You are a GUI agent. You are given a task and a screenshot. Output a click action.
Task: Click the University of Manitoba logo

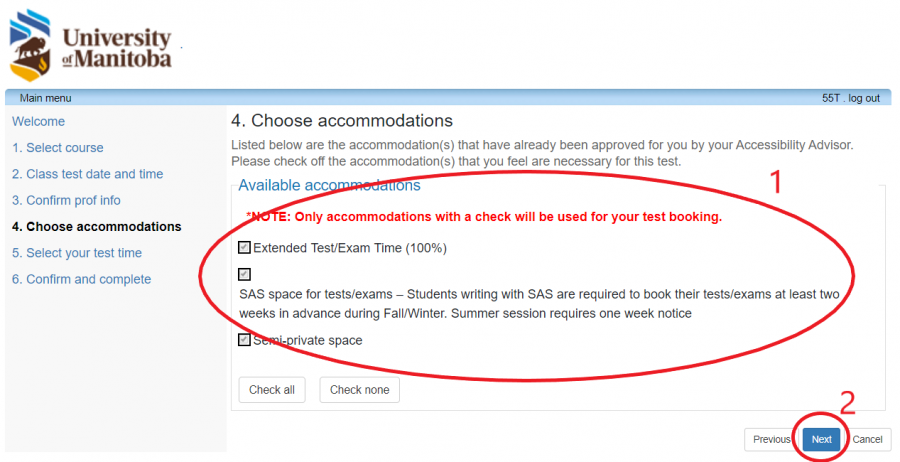[90, 48]
